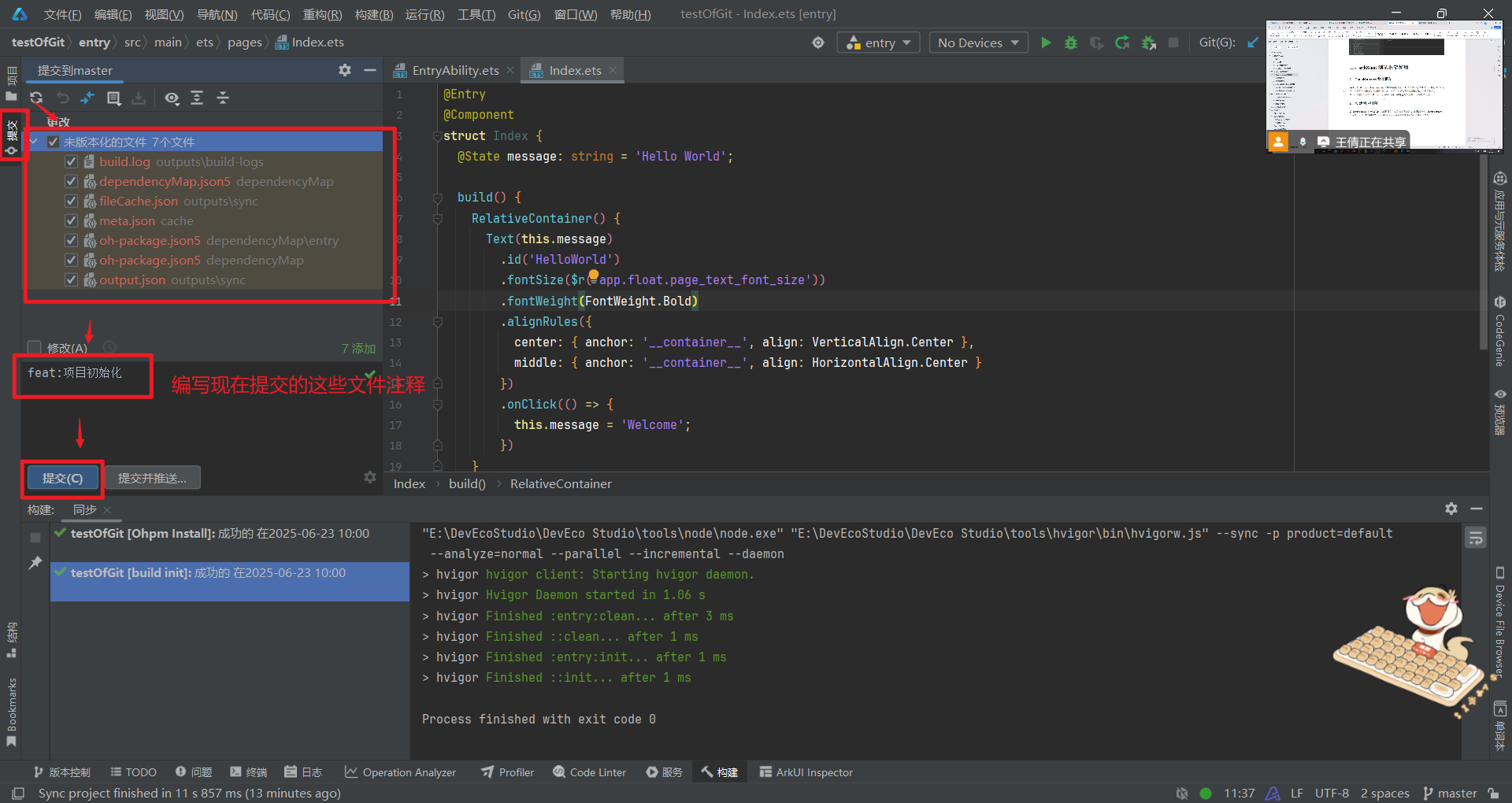Fold the build() method block
This screenshot has height=803, width=1512.
click(437, 198)
